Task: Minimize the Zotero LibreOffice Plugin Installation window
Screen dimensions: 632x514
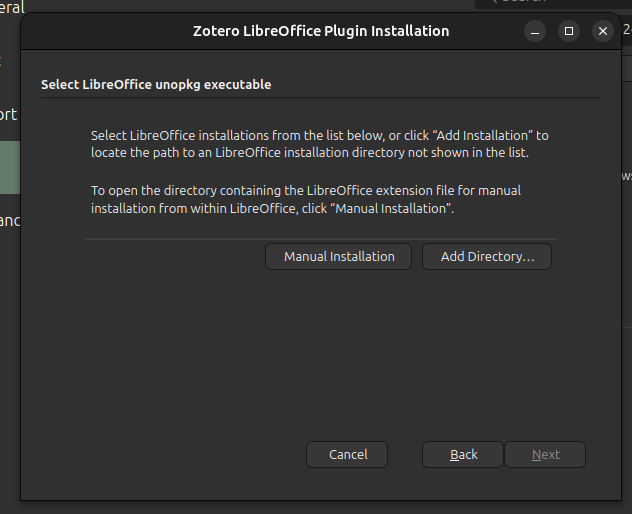Action: [x=535, y=31]
